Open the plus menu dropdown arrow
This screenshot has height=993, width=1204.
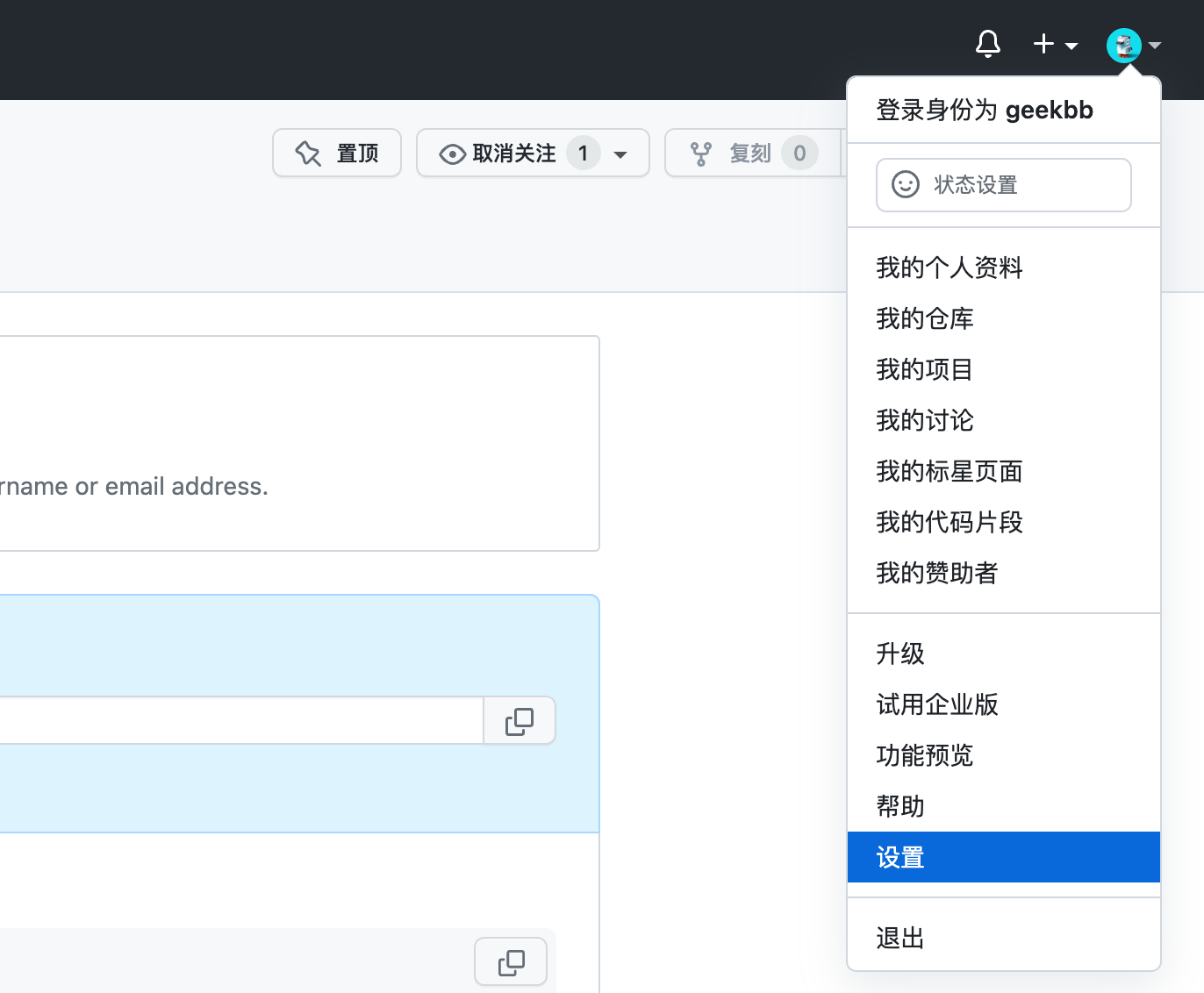(1071, 46)
